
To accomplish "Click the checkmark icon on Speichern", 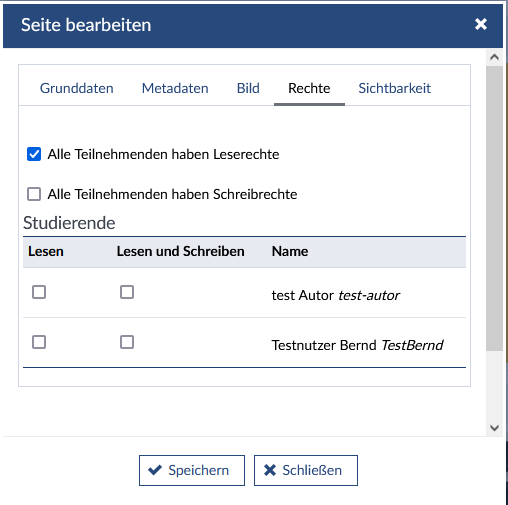I will tap(155, 470).
